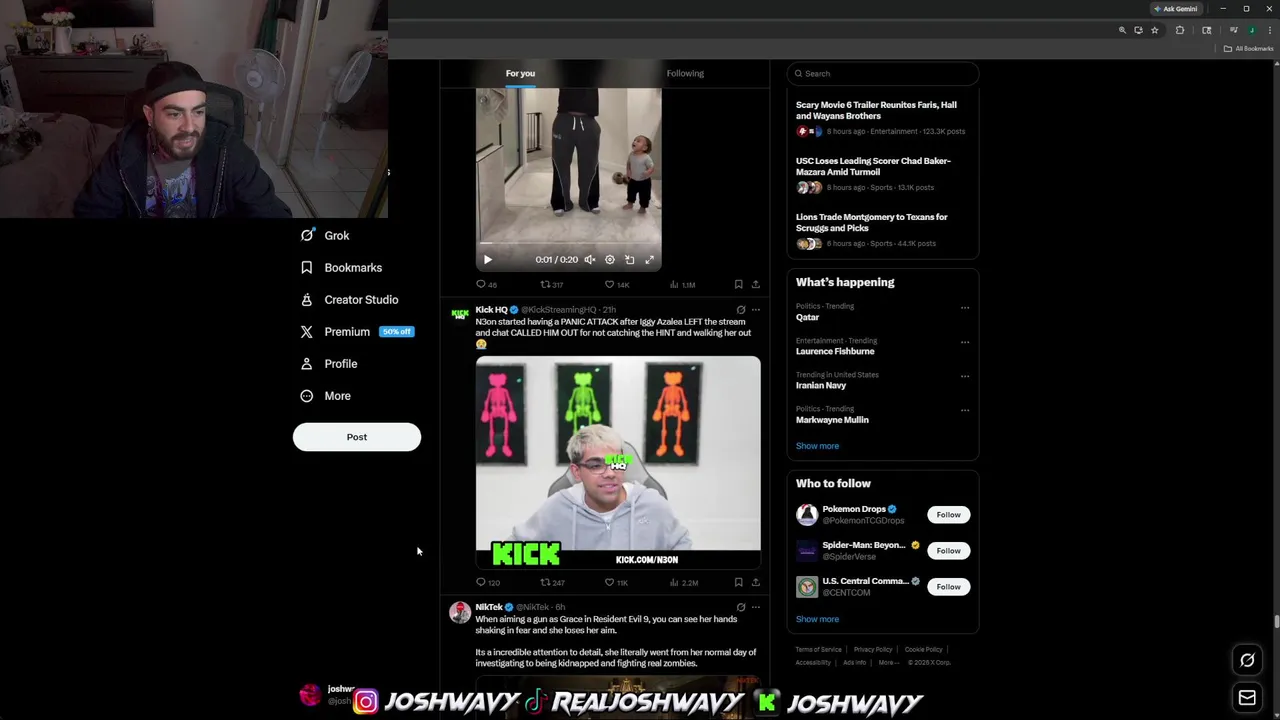
Task: Open more options for Markwayne Mullin trend
Action: 965,410
